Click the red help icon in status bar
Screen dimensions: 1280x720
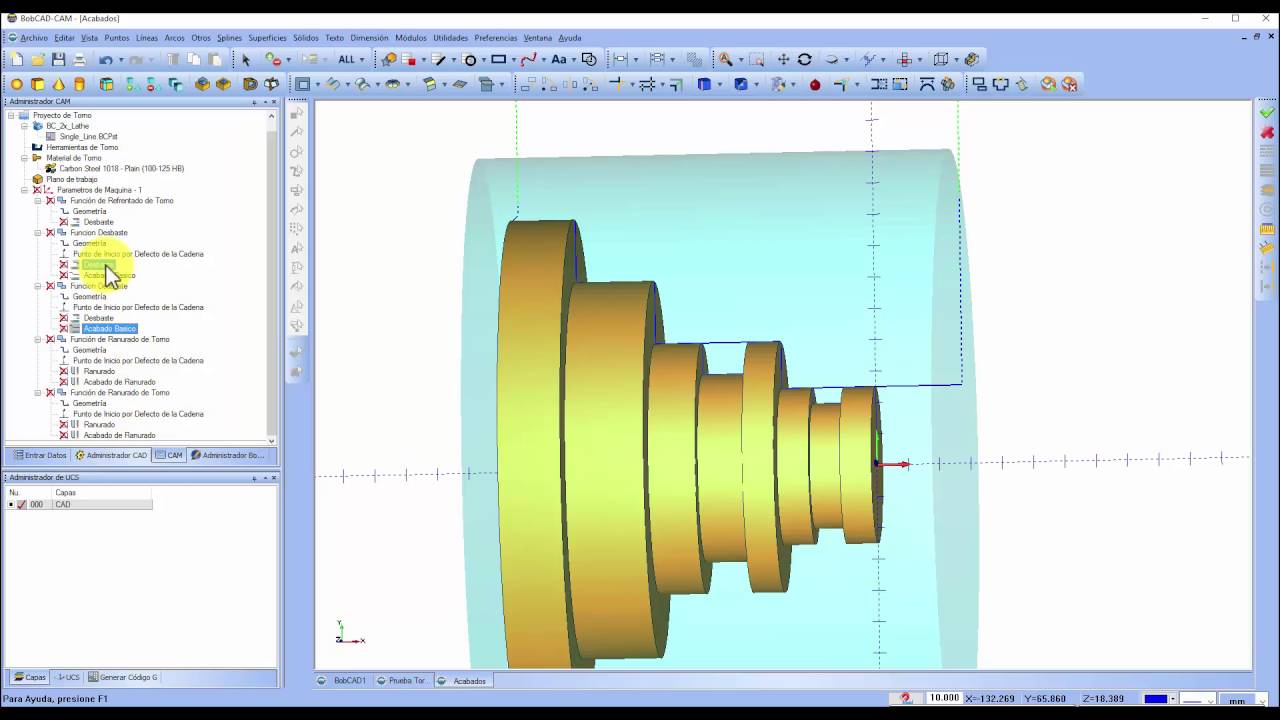[906, 698]
